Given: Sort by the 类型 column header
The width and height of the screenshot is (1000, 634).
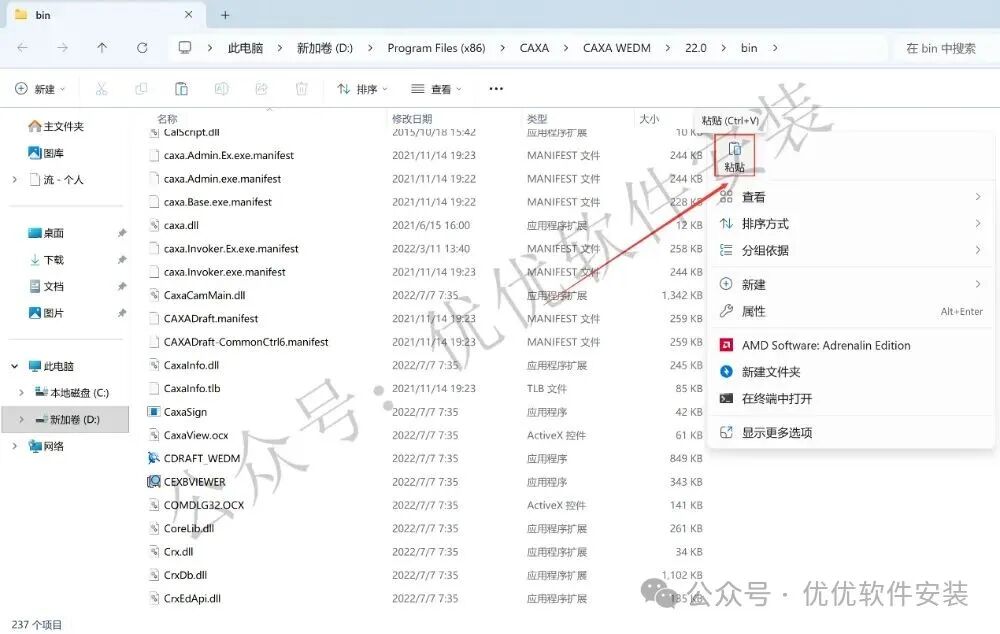Looking at the screenshot, I should 537,119.
